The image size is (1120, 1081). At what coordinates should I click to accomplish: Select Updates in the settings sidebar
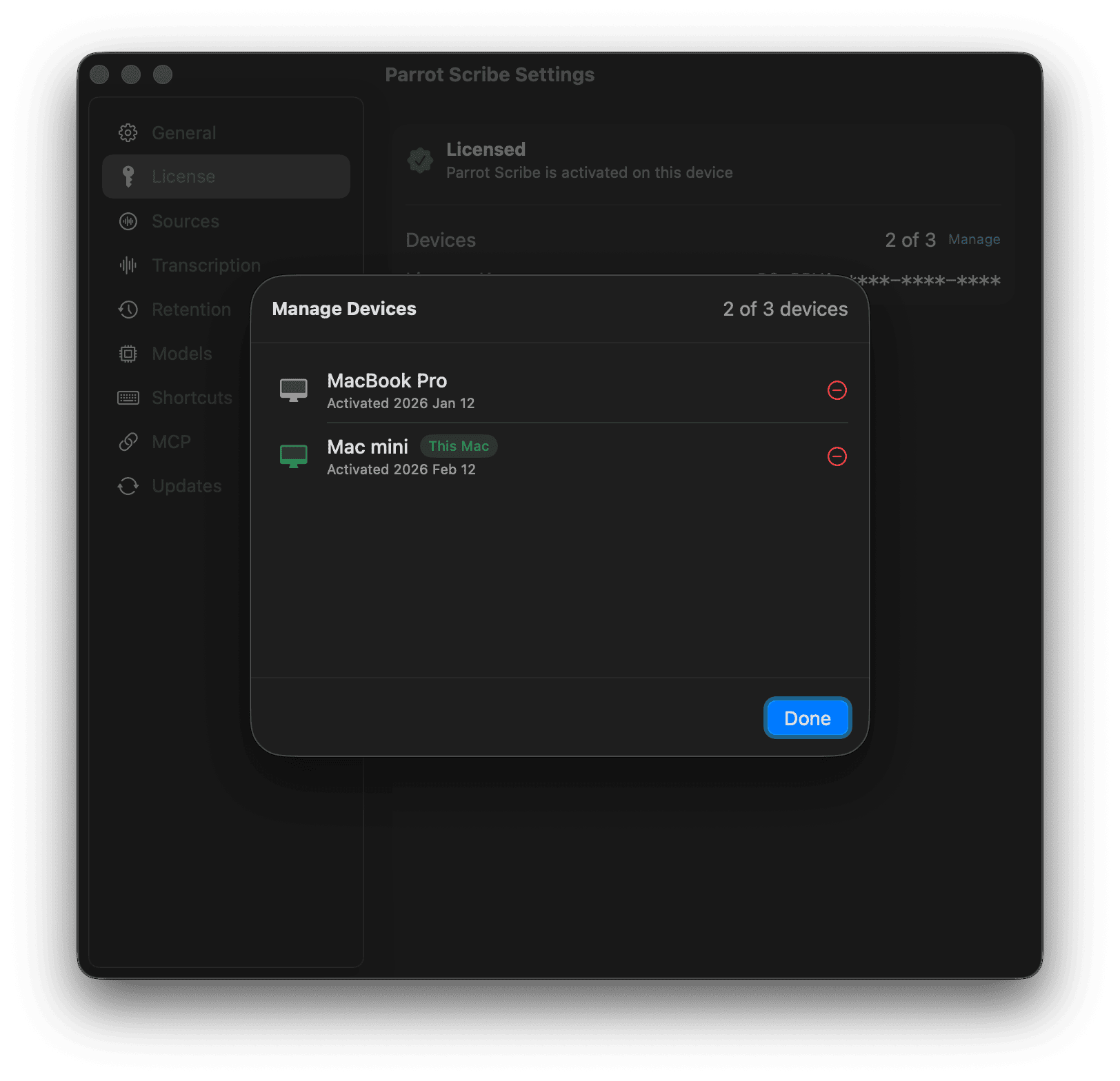coord(186,485)
